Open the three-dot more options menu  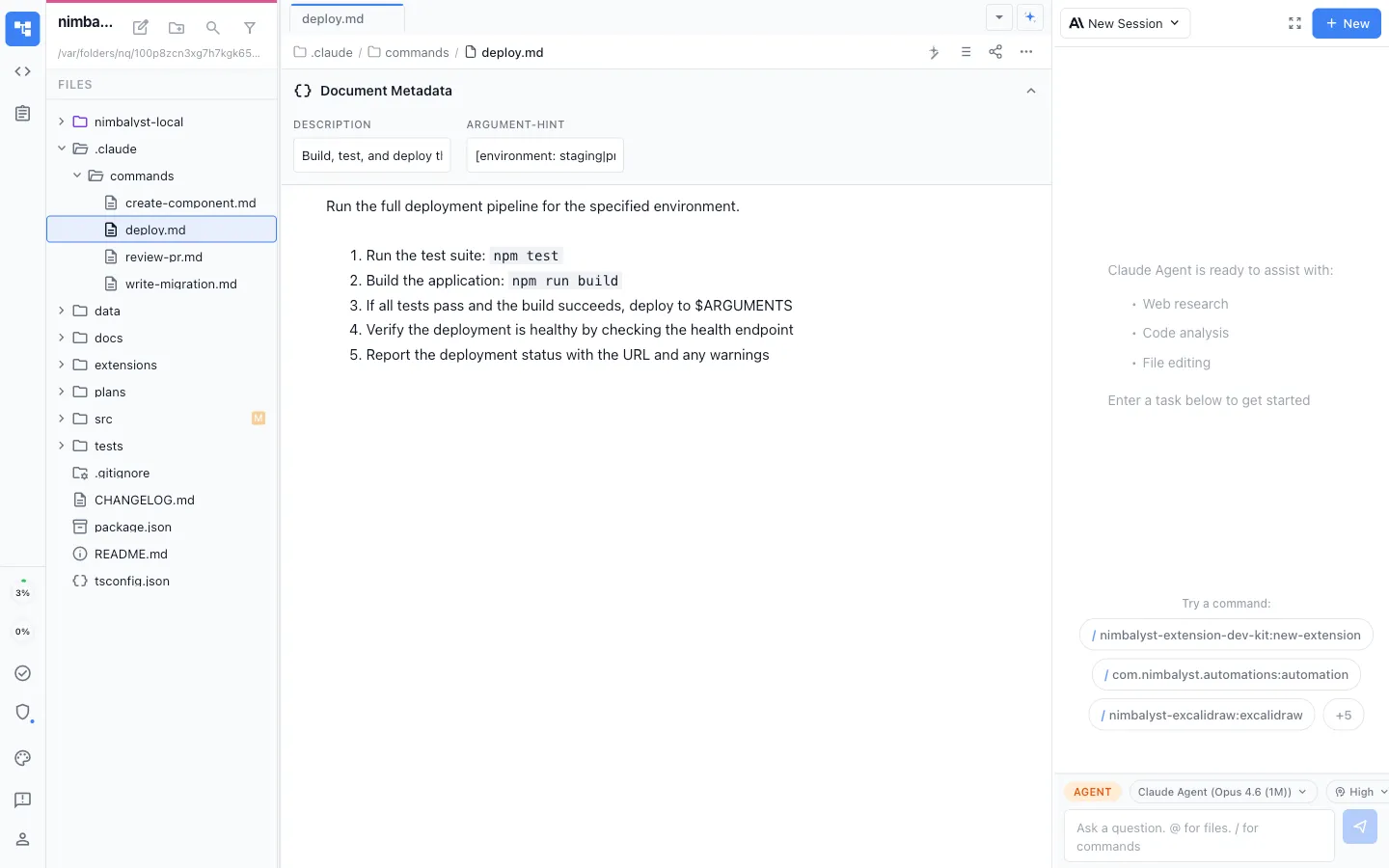click(1026, 52)
